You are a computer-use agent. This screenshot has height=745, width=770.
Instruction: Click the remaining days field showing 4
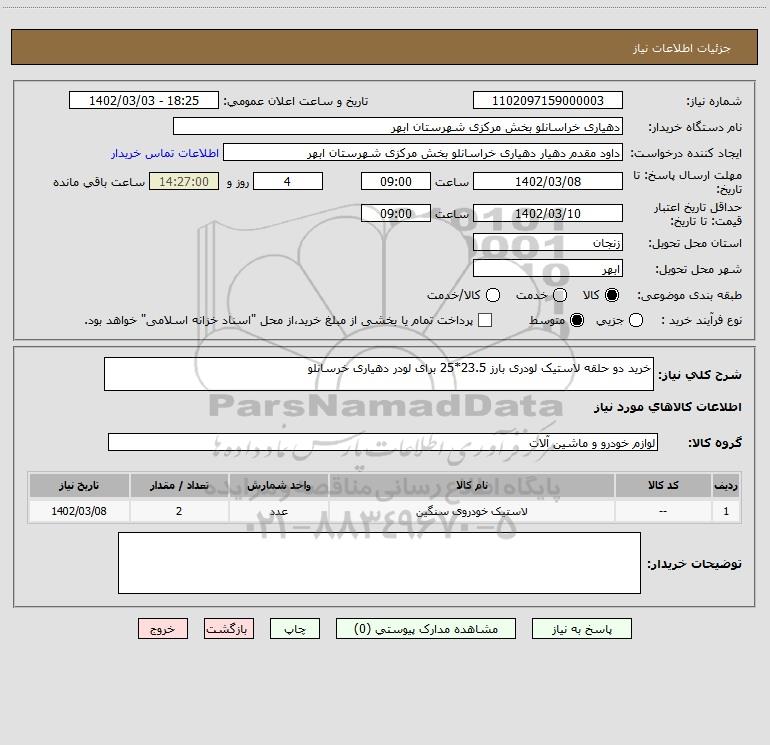click(x=288, y=181)
